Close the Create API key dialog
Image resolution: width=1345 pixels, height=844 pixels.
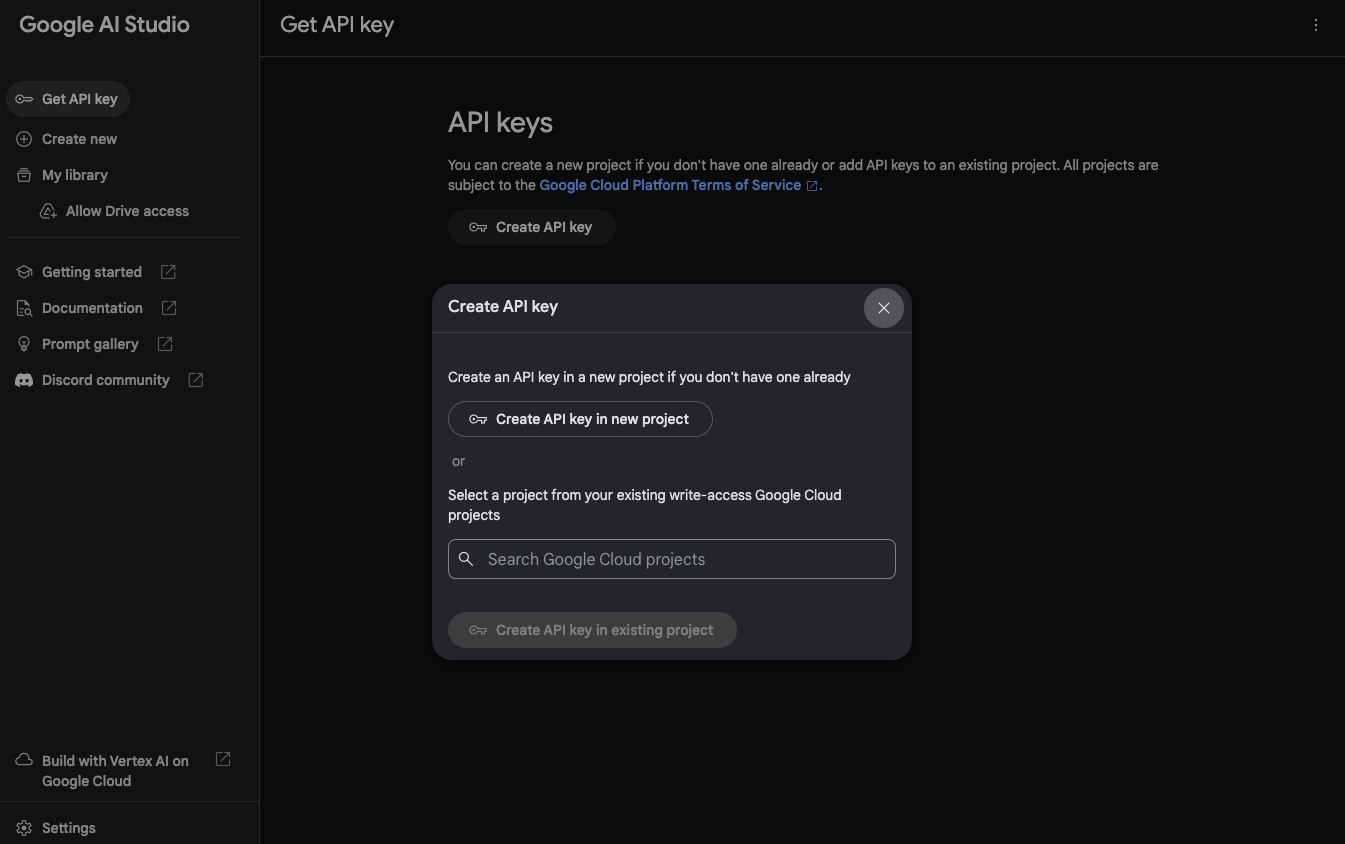(x=884, y=308)
